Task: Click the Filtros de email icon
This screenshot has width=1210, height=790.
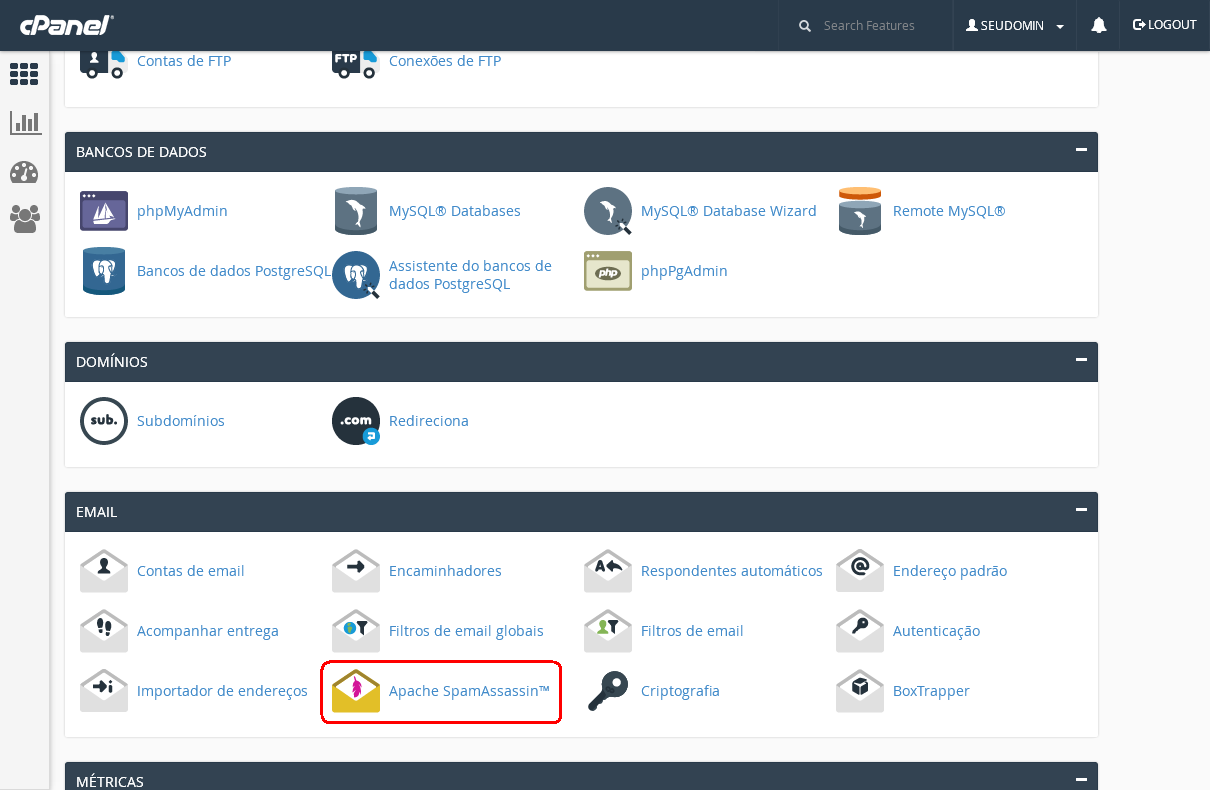Action: [x=608, y=631]
